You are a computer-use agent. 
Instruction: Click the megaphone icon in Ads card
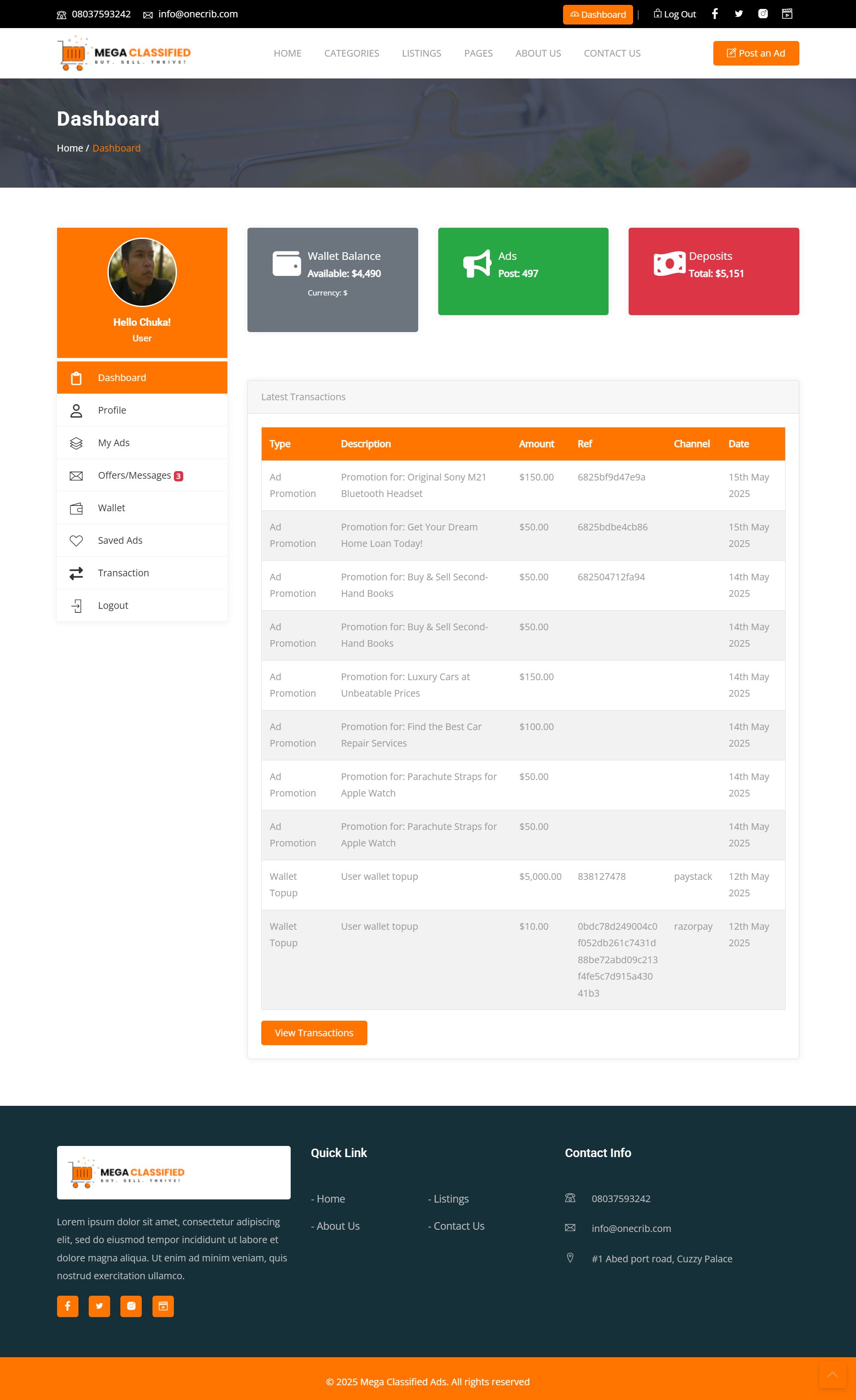click(x=477, y=263)
